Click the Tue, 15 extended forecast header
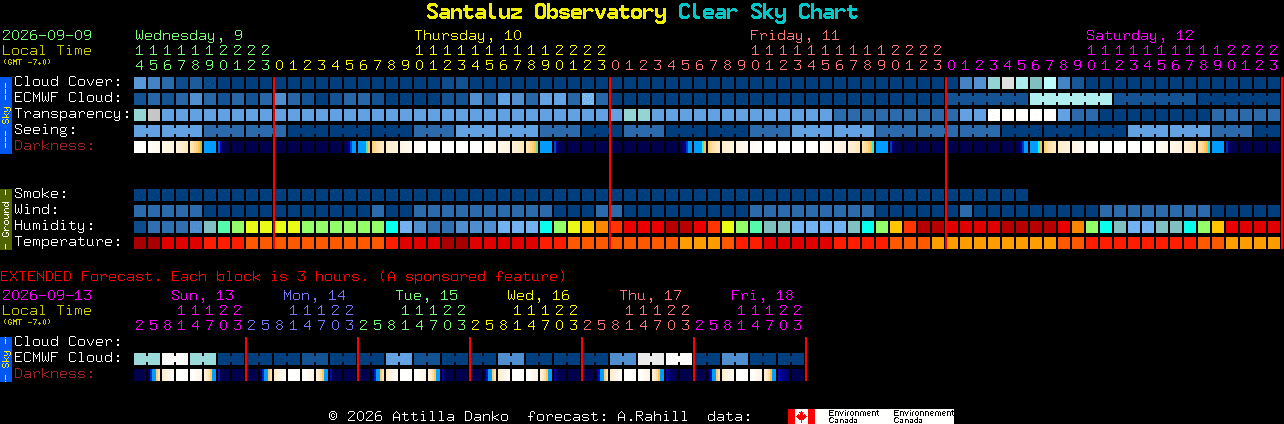1284x424 pixels. 426,295
